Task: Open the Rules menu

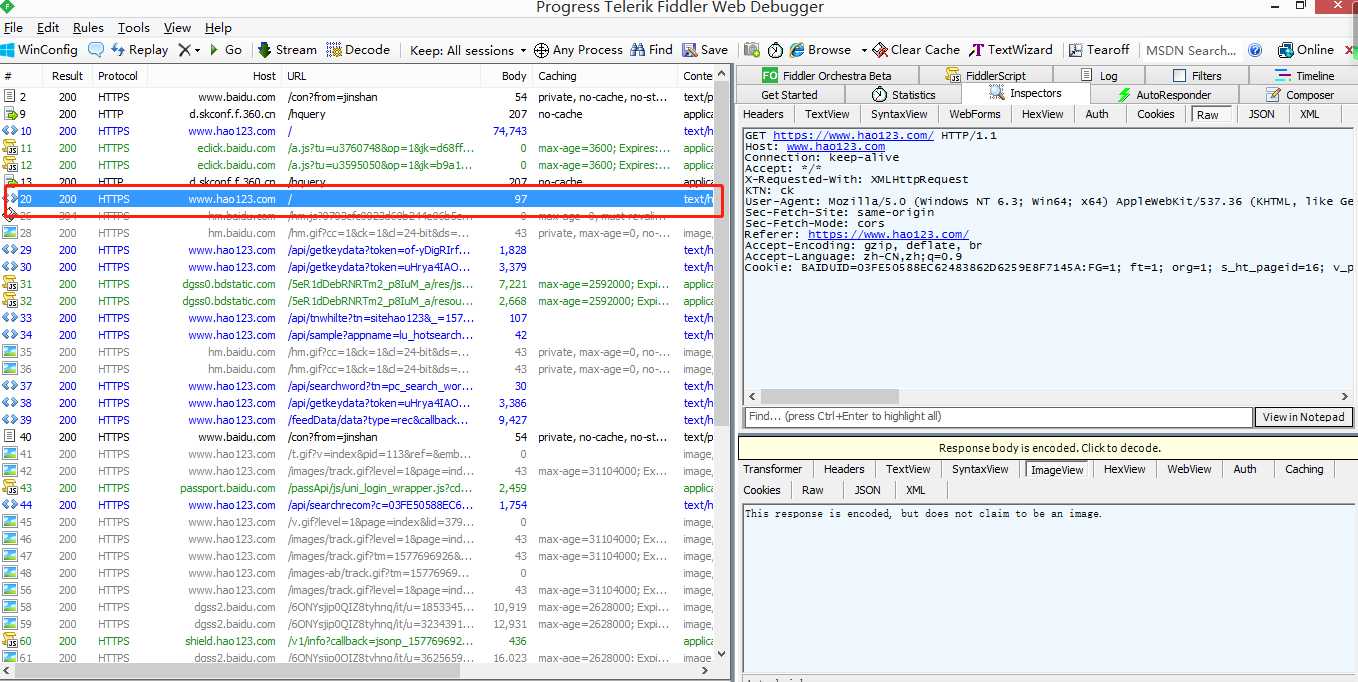Action: point(88,27)
